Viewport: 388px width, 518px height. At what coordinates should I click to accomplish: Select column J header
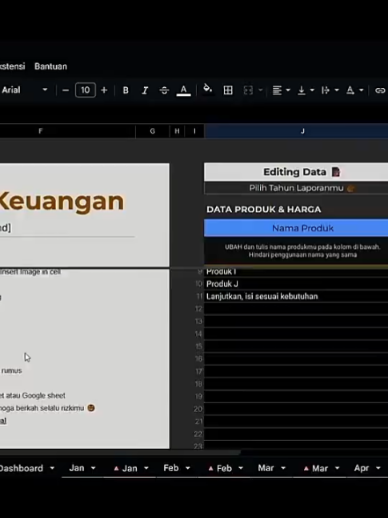(296, 131)
